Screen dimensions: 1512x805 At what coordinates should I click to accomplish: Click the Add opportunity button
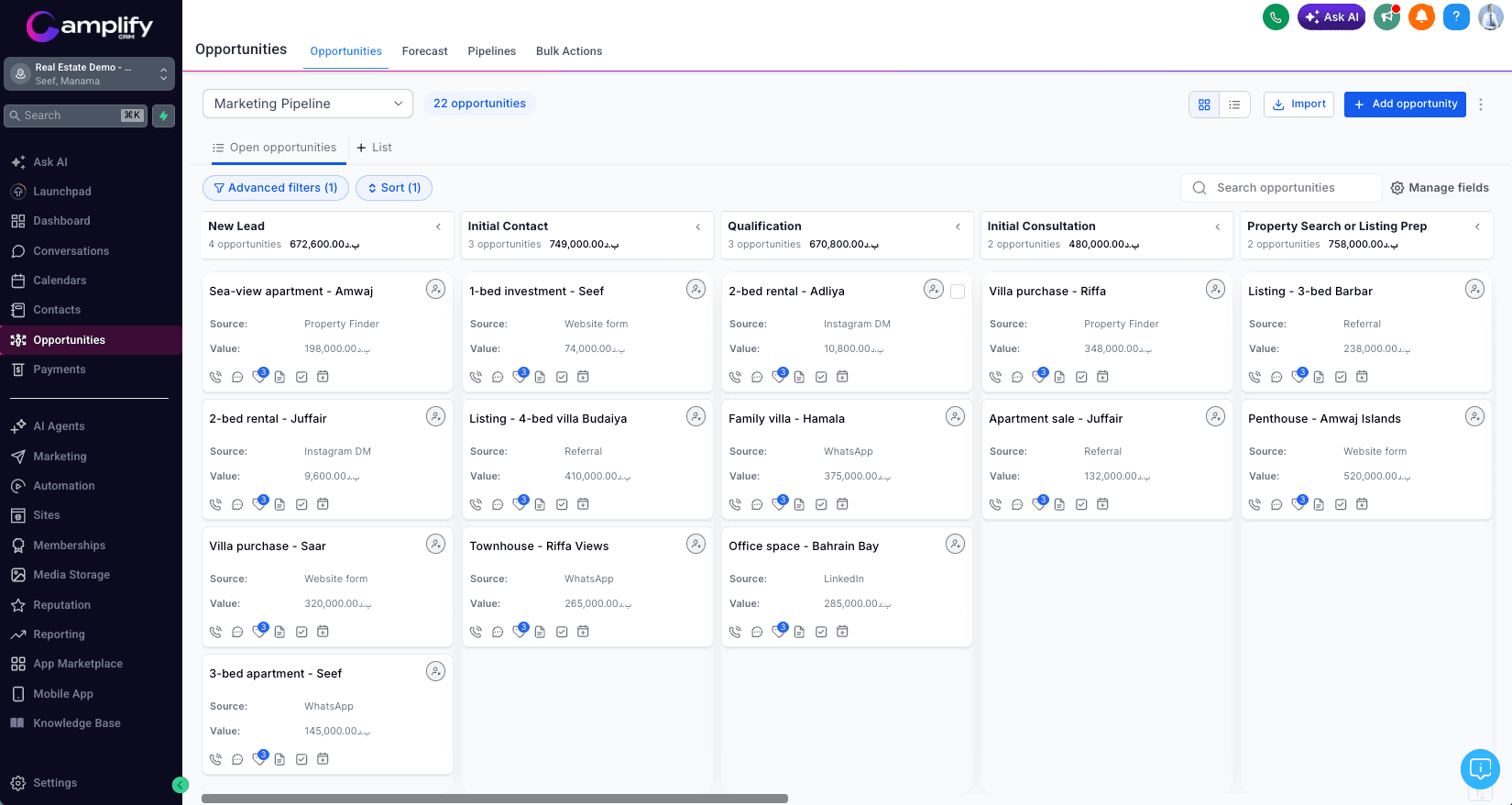click(x=1405, y=105)
